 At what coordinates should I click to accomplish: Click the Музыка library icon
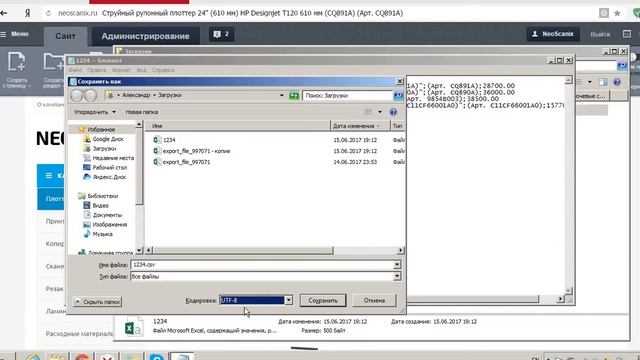87,234
